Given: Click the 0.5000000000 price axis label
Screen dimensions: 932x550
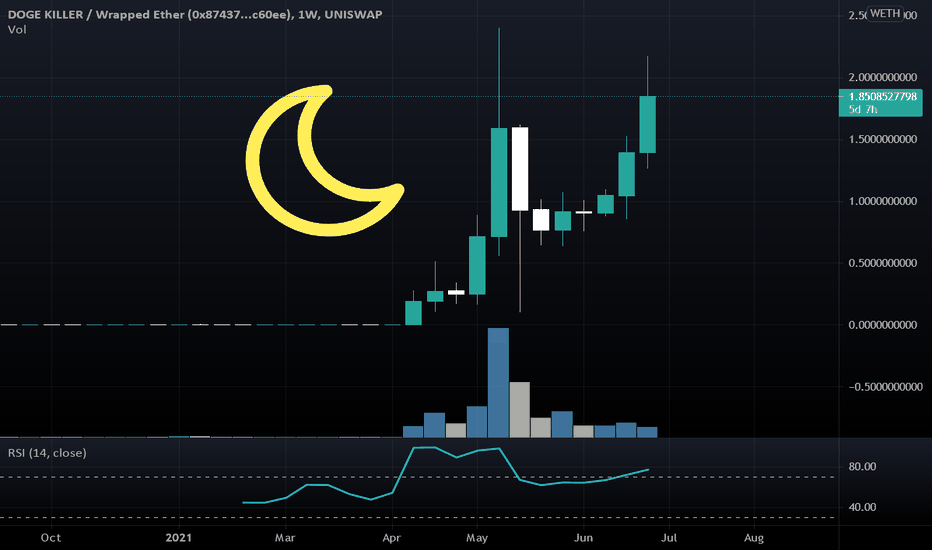Looking at the screenshot, I should click(883, 263).
